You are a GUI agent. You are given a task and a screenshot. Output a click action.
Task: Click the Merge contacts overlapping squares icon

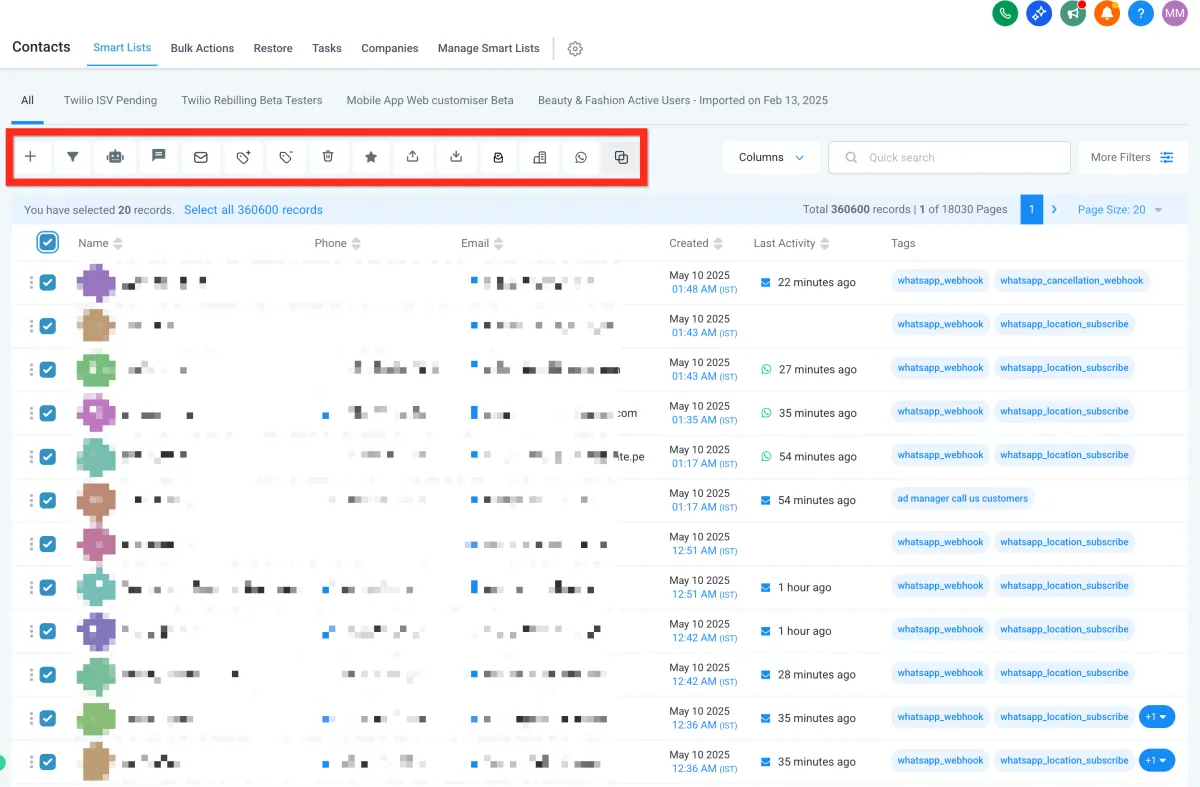coord(621,157)
